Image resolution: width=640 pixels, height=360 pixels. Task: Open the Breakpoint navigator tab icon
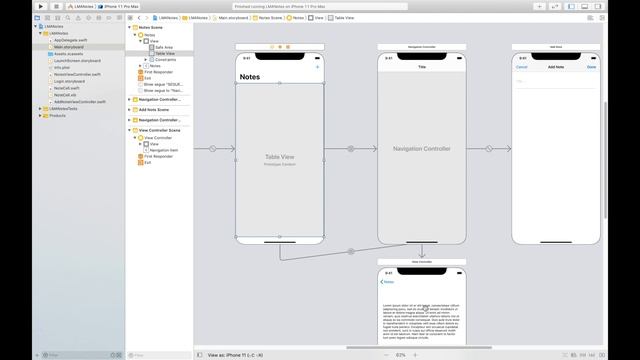pos(109,18)
